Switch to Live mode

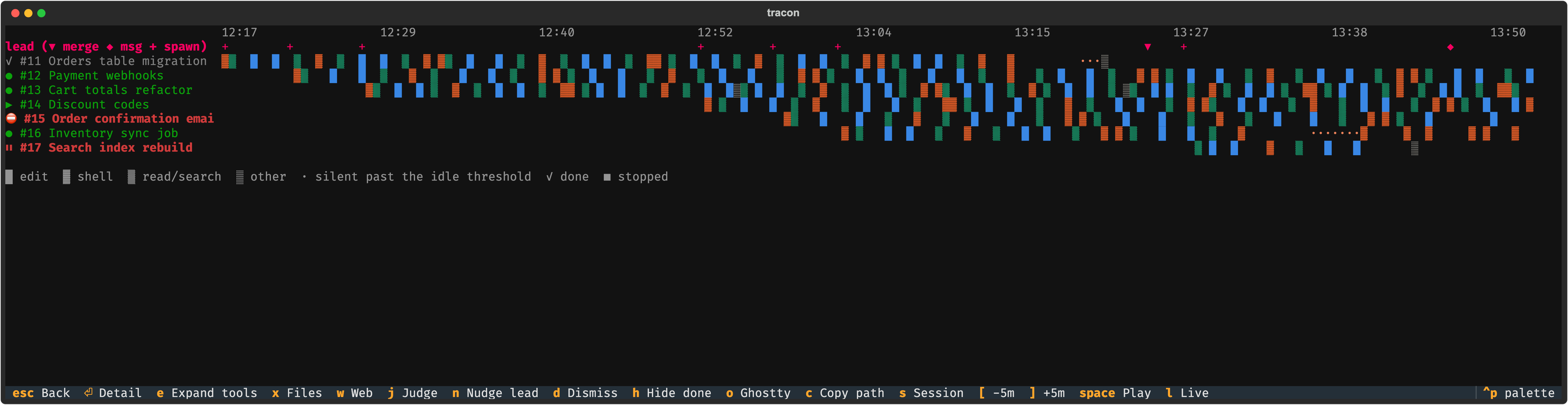[x=1187, y=393]
